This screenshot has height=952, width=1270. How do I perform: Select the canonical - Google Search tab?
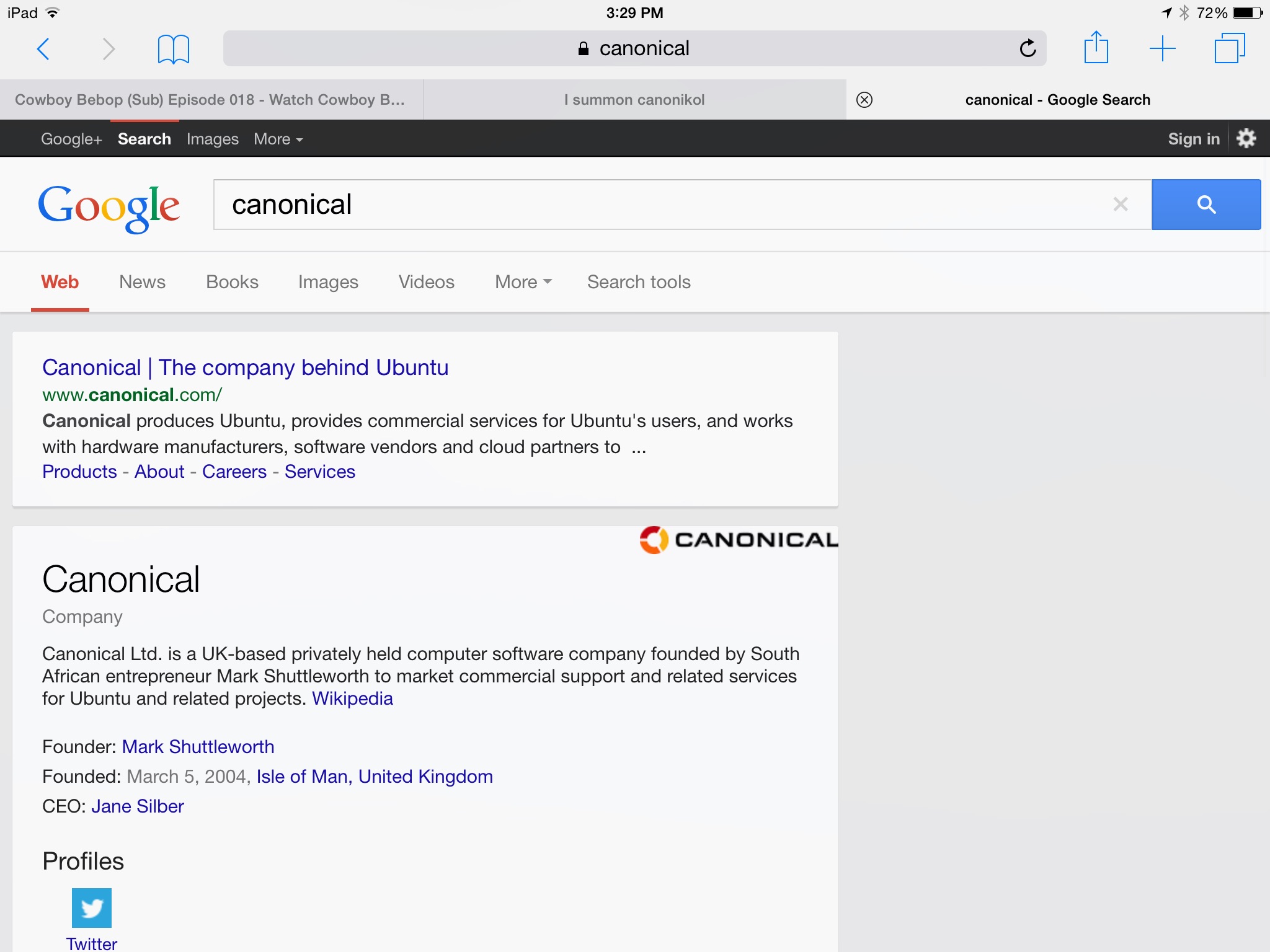[1058, 100]
